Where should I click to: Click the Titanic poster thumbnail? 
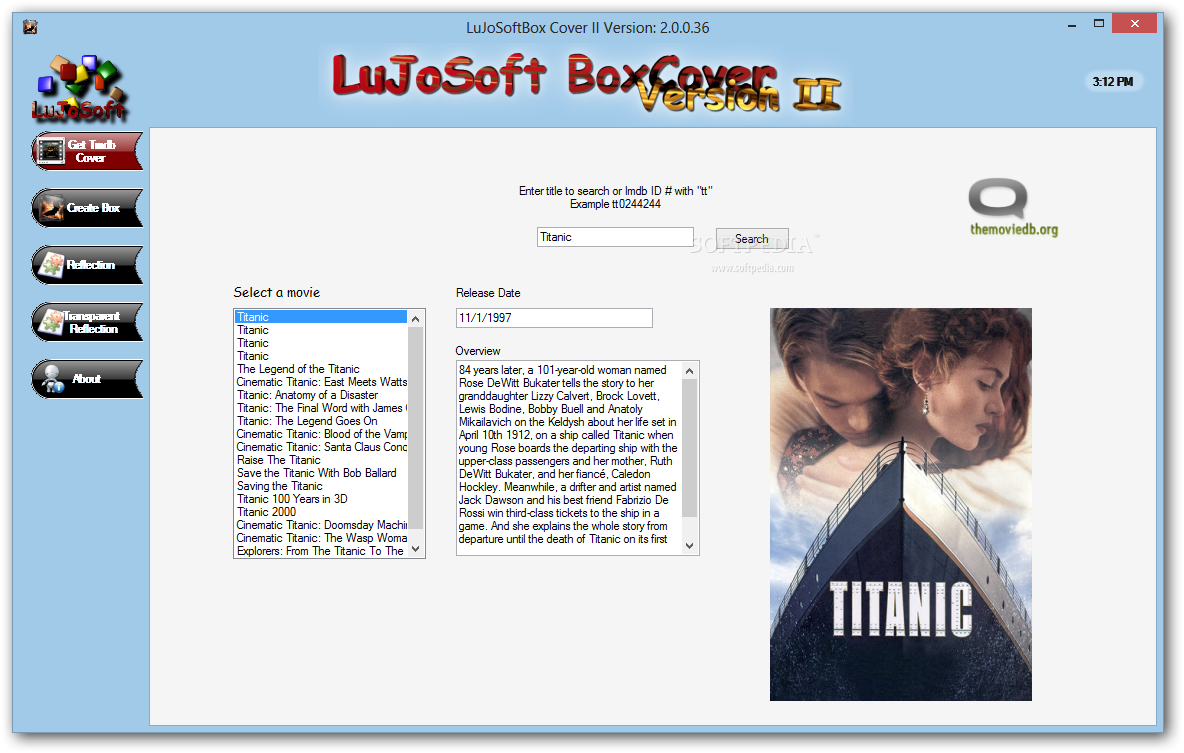[x=900, y=504]
